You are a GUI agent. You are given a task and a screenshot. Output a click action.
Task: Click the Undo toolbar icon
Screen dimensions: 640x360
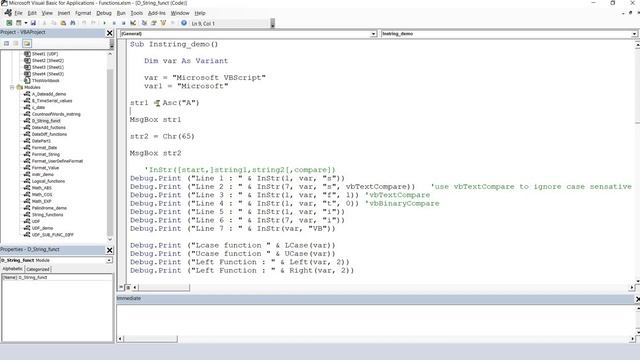tap(84, 23)
